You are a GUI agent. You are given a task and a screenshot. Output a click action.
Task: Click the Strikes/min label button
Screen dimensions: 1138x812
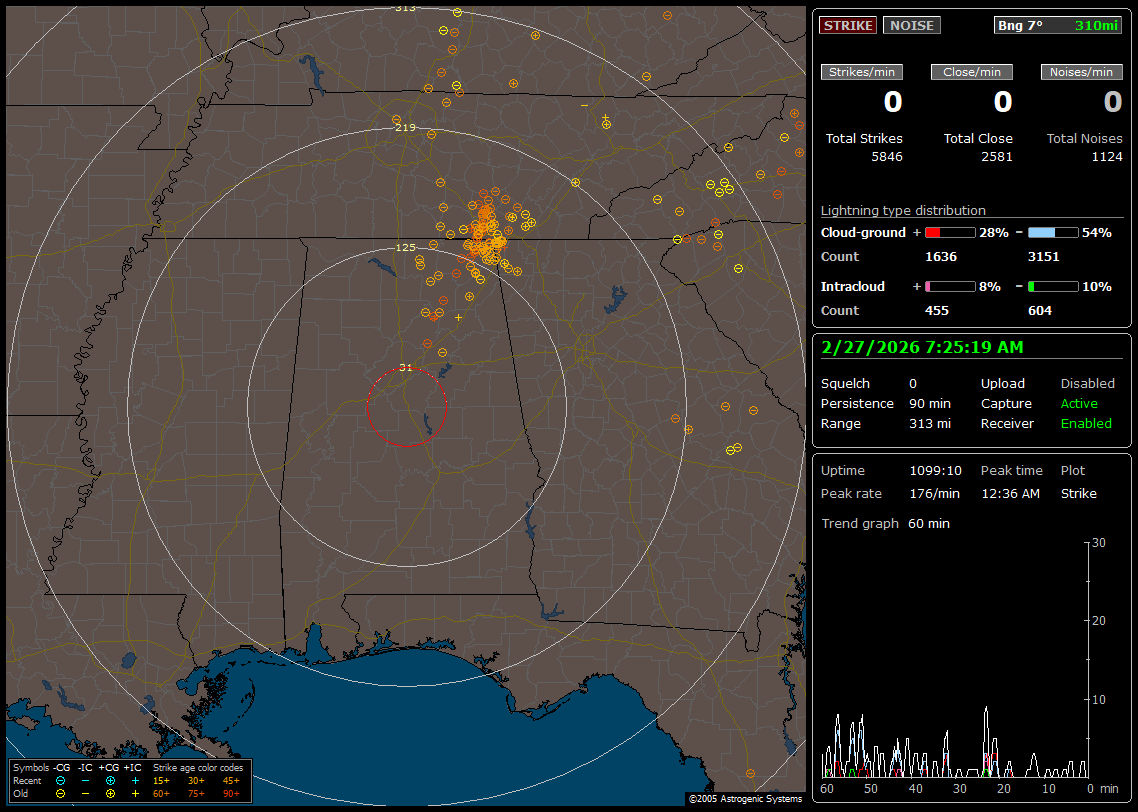862,72
